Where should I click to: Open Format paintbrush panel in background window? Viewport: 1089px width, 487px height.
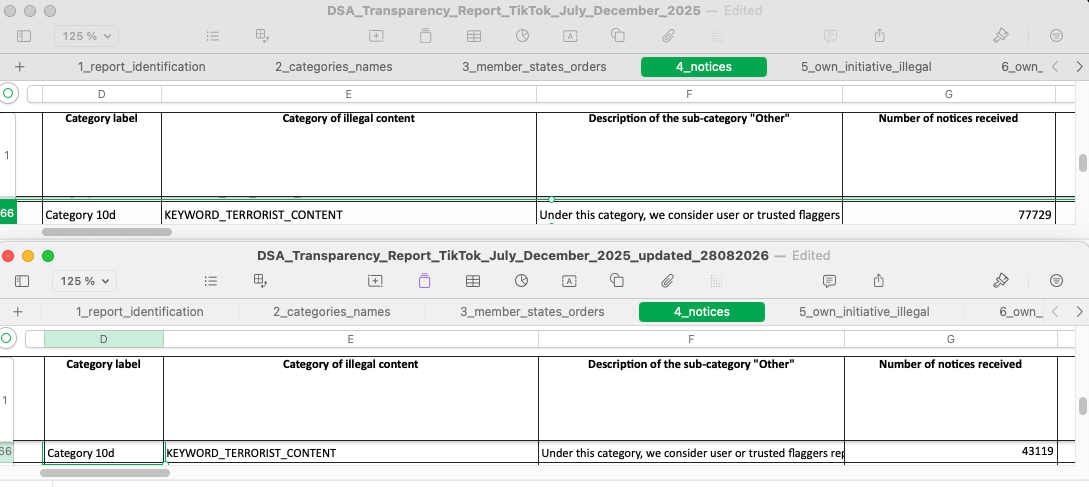1001,35
